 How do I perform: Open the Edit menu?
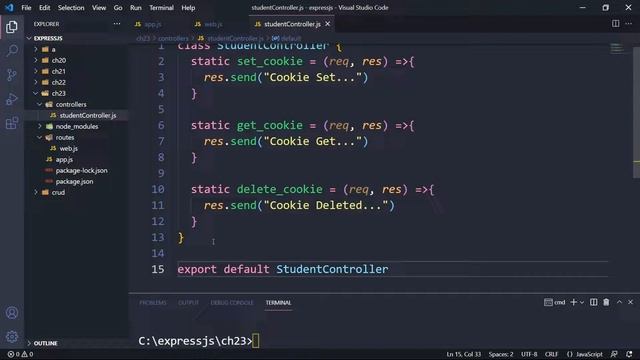click(x=44, y=8)
